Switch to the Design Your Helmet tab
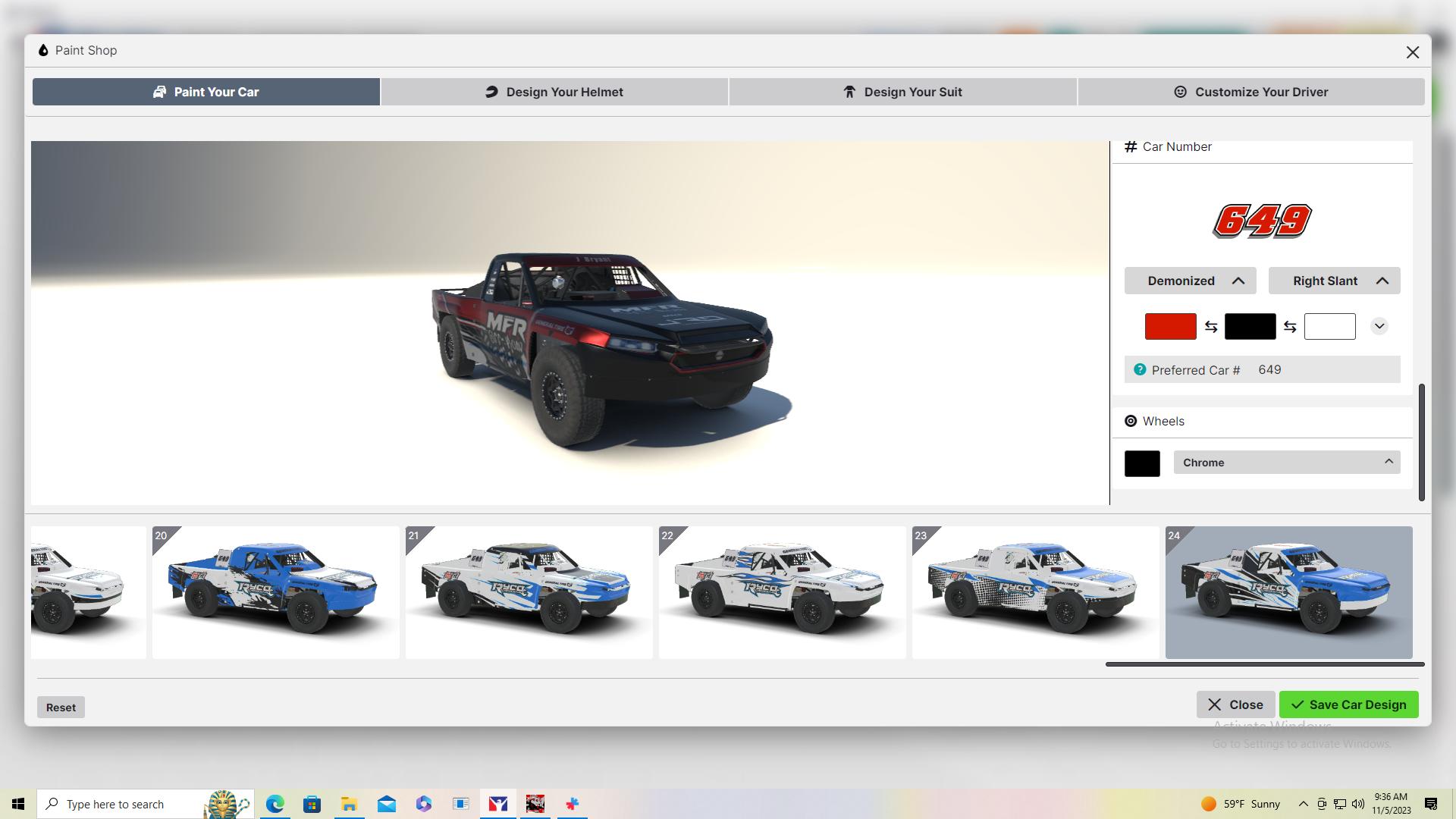The image size is (1456, 819). pyautogui.click(x=554, y=92)
